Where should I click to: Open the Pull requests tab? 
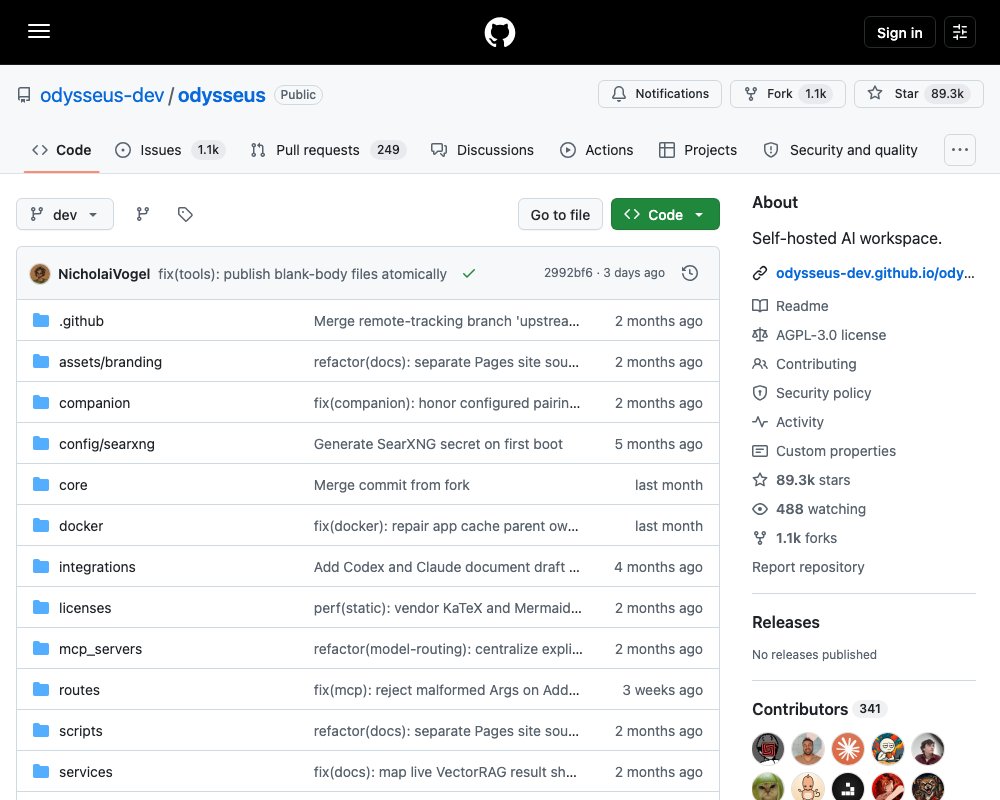(328, 150)
